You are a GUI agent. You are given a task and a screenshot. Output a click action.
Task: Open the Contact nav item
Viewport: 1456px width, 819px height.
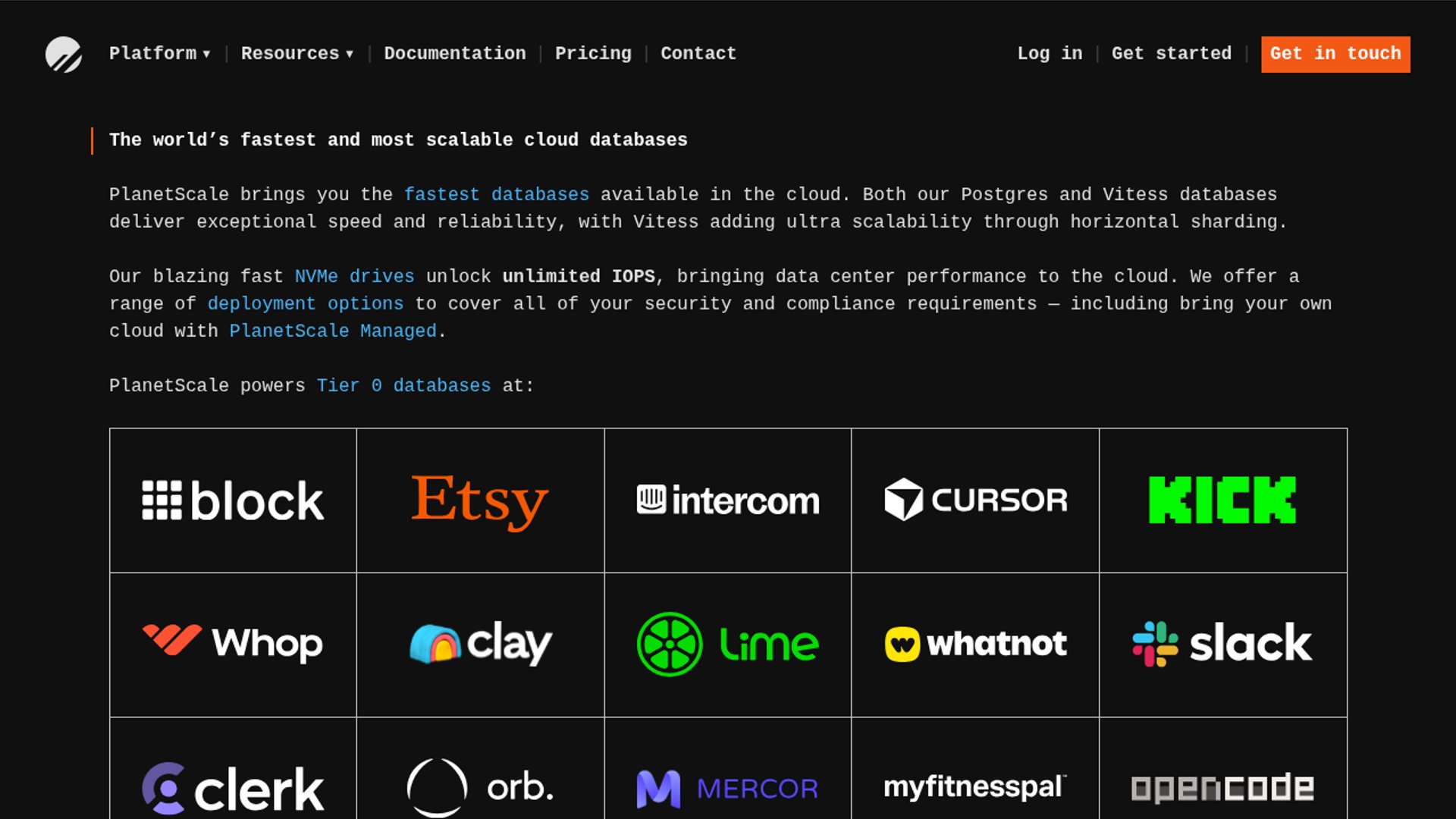coord(698,54)
